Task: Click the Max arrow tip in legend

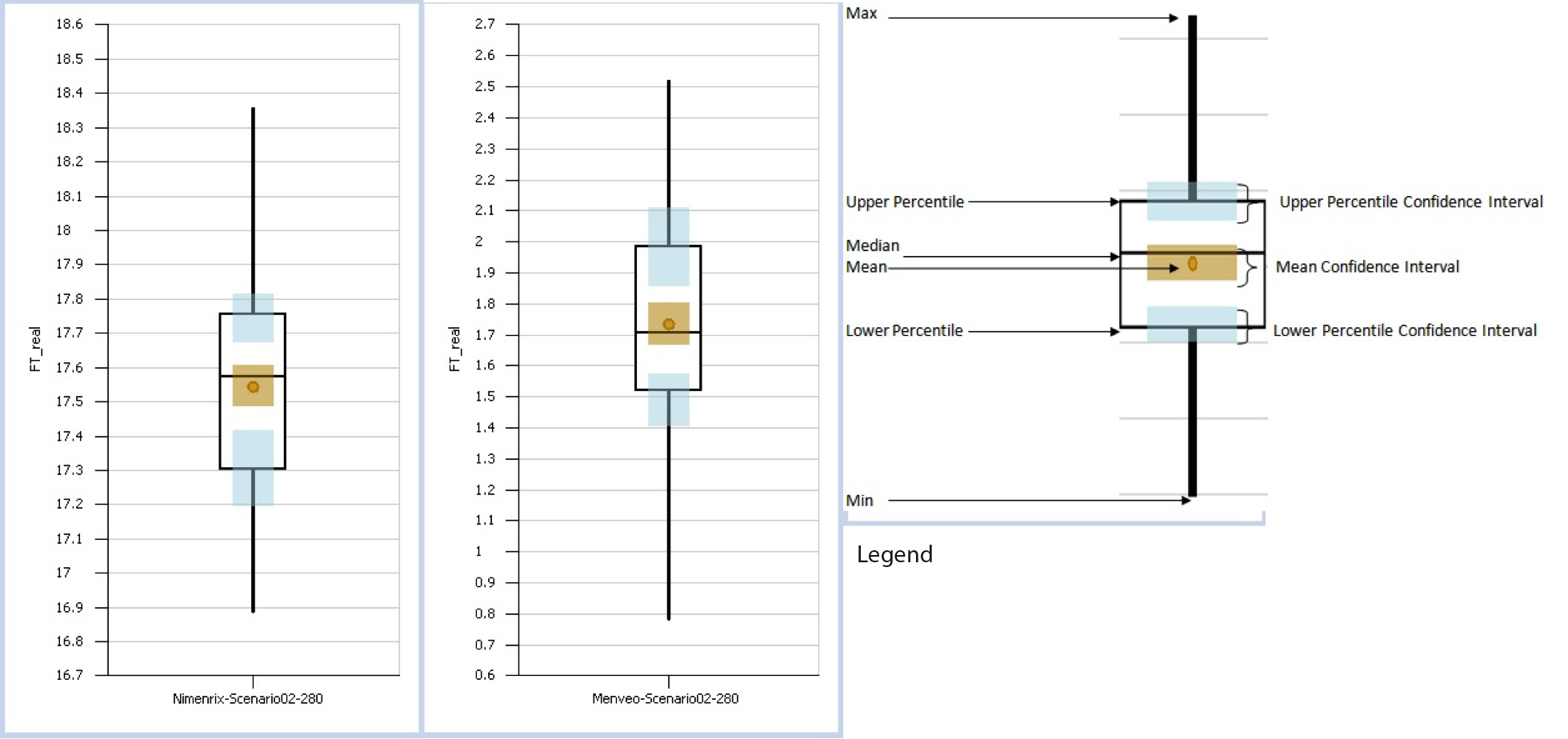Action: click(1174, 18)
